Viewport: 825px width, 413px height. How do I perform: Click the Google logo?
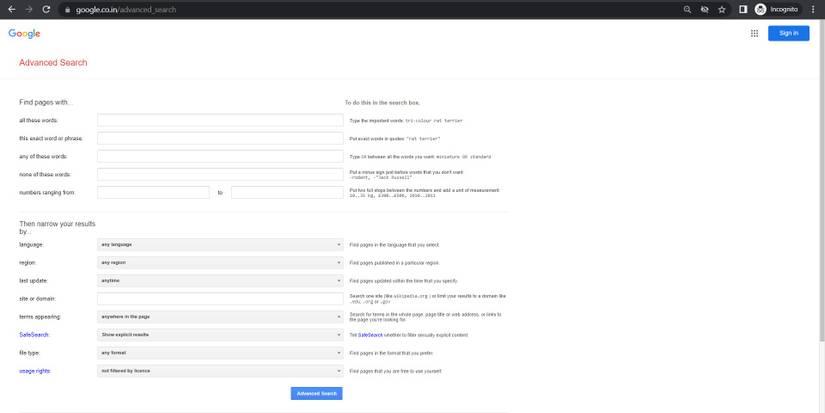(x=24, y=34)
